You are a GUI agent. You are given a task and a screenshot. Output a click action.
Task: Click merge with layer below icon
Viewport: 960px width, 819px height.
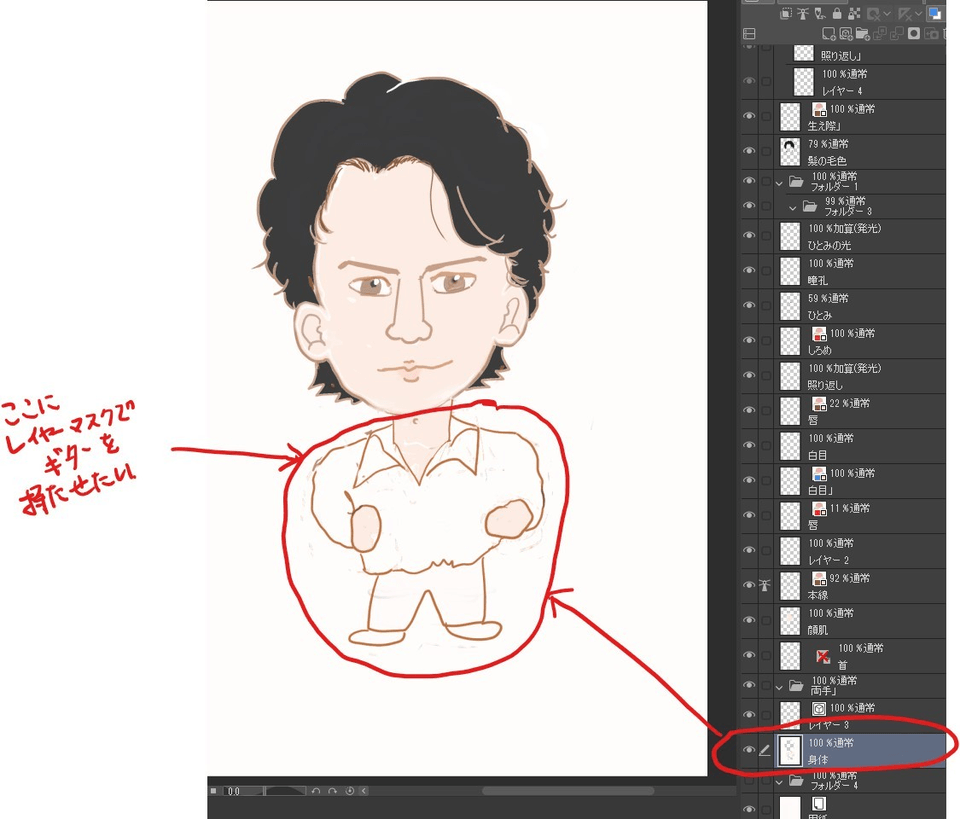897,34
